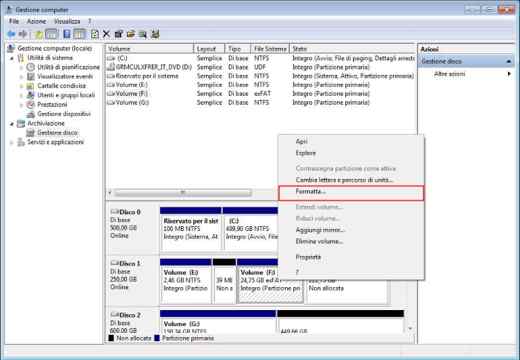Open the Altre azioni submenu arrow

(x=509, y=74)
